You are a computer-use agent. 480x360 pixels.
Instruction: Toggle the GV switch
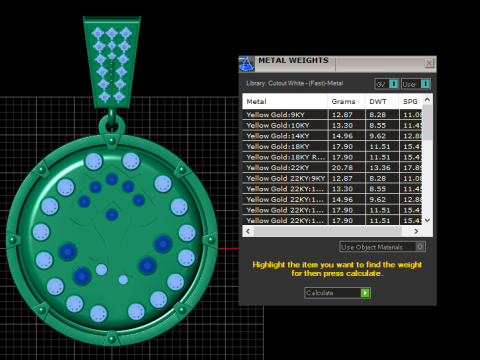coord(387,84)
